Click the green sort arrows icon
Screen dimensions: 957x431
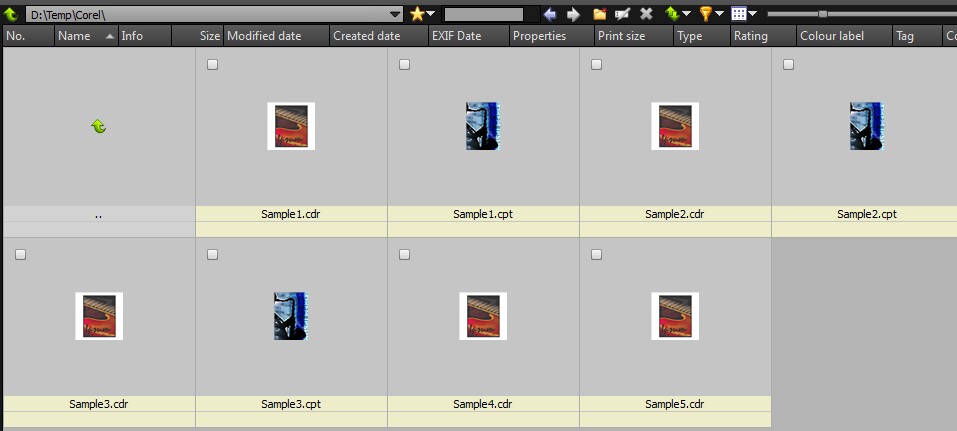(x=672, y=14)
